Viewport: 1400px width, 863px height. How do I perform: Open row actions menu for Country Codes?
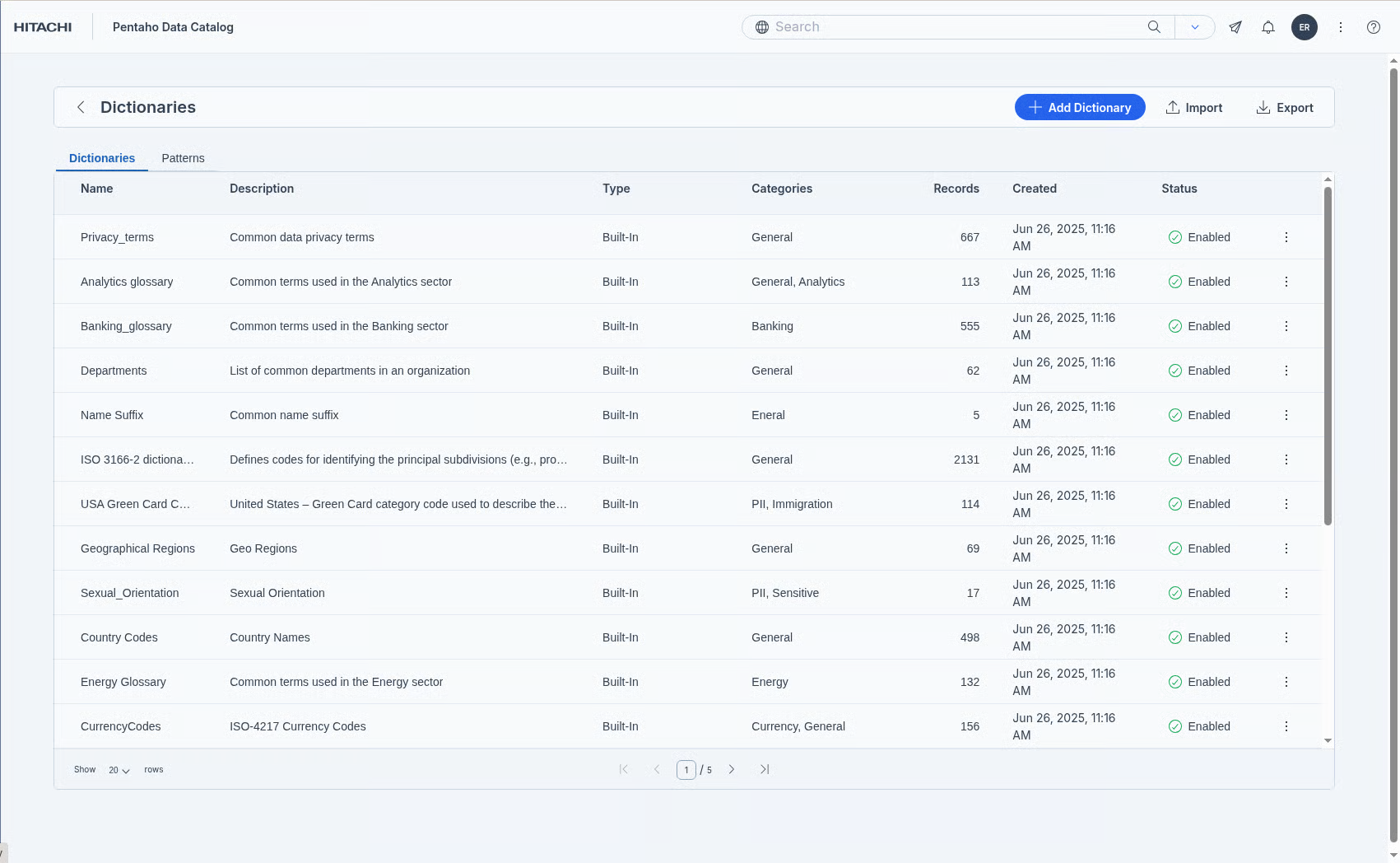[x=1286, y=637]
